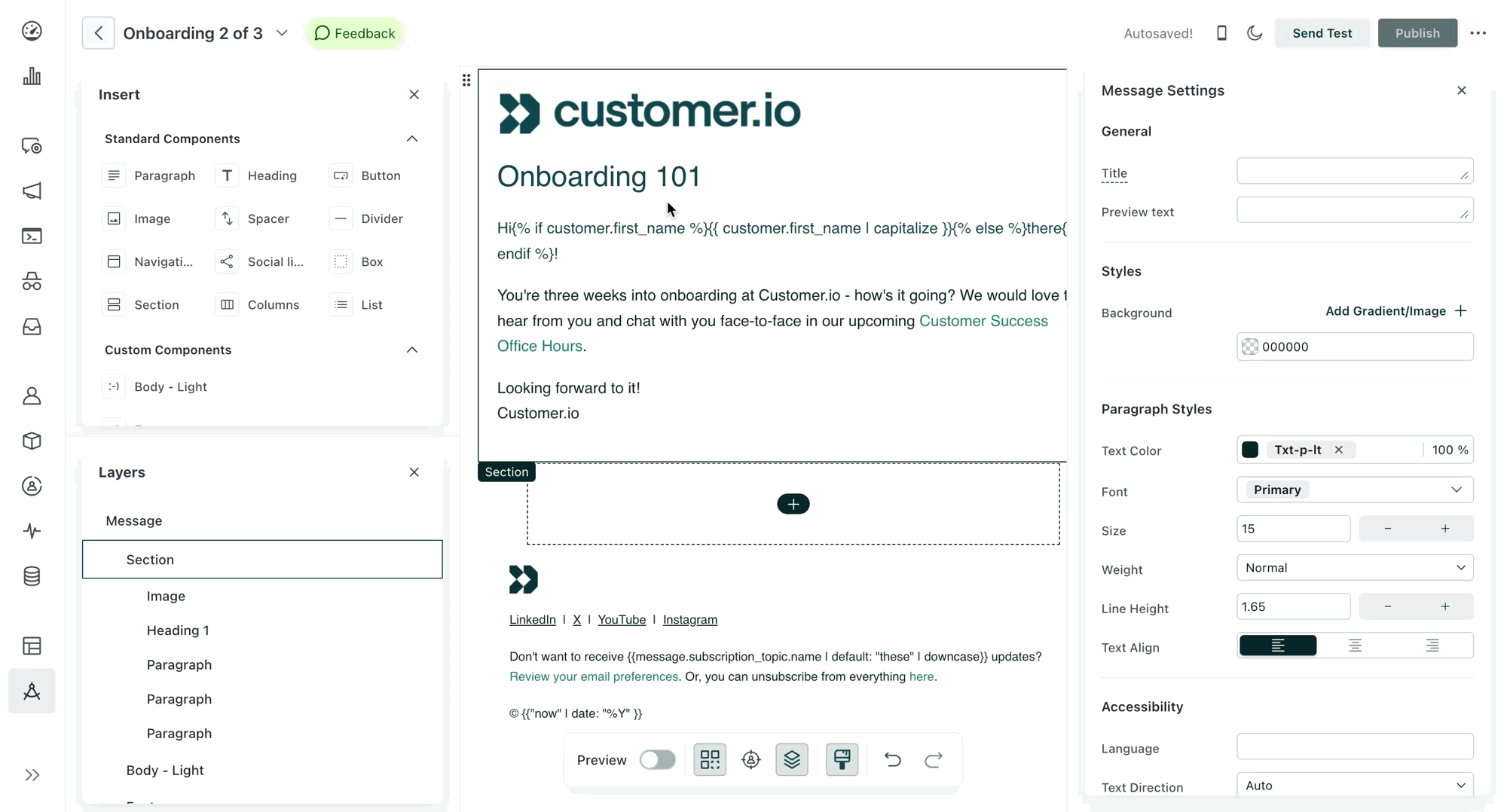The image size is (1507, 812).
Task: Toggle dark mode moon icon
Action: [1255, 33]
